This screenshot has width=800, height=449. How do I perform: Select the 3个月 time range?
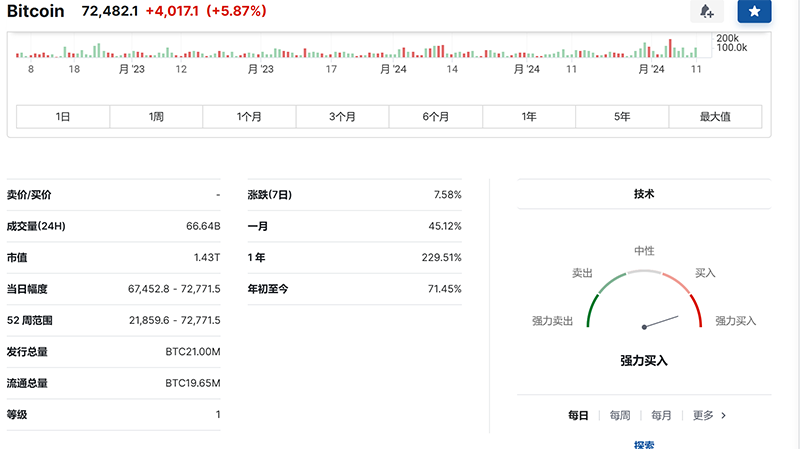[342, 117]
